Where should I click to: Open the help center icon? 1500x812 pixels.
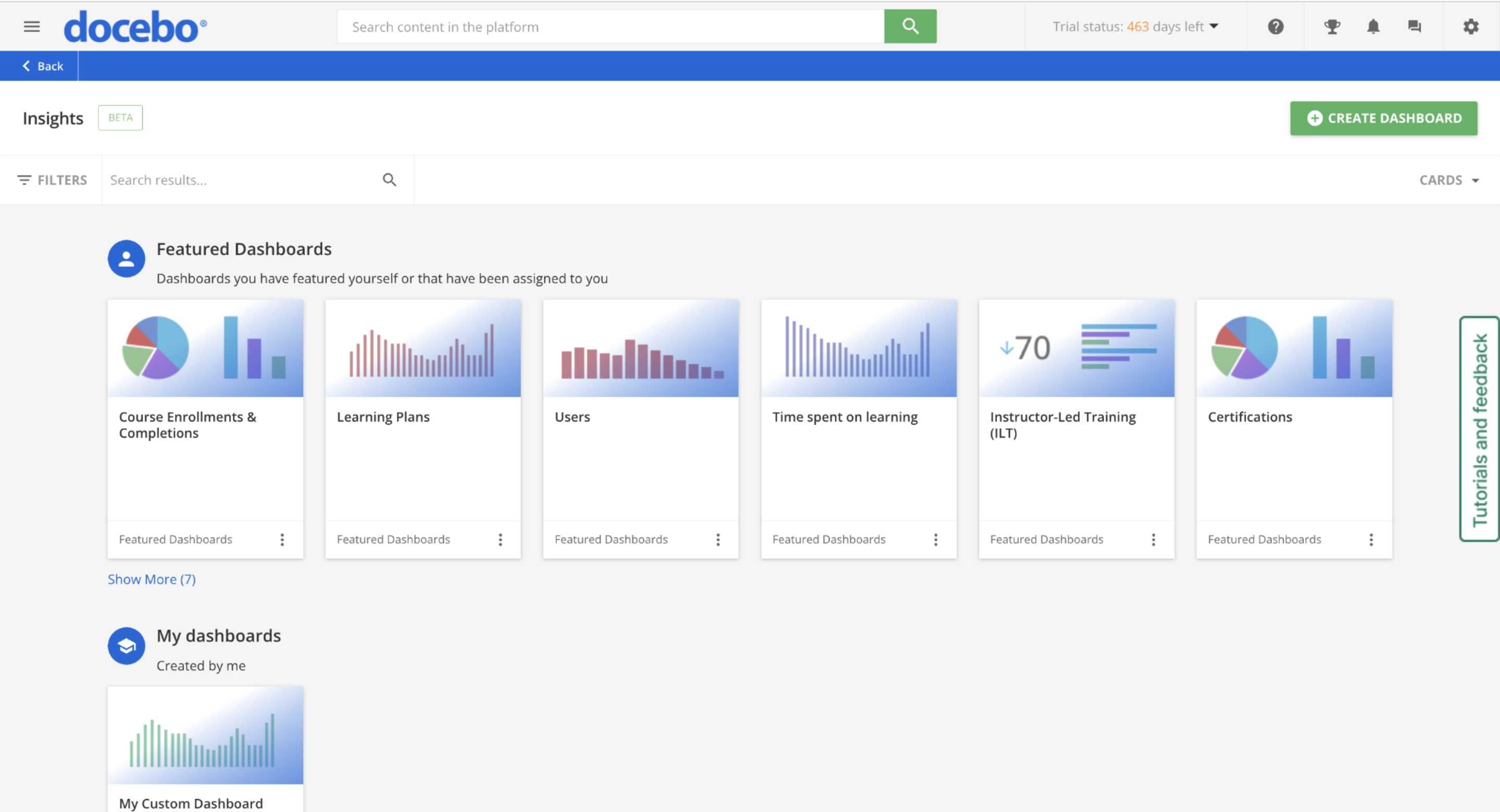click(x=1275, y=26)
